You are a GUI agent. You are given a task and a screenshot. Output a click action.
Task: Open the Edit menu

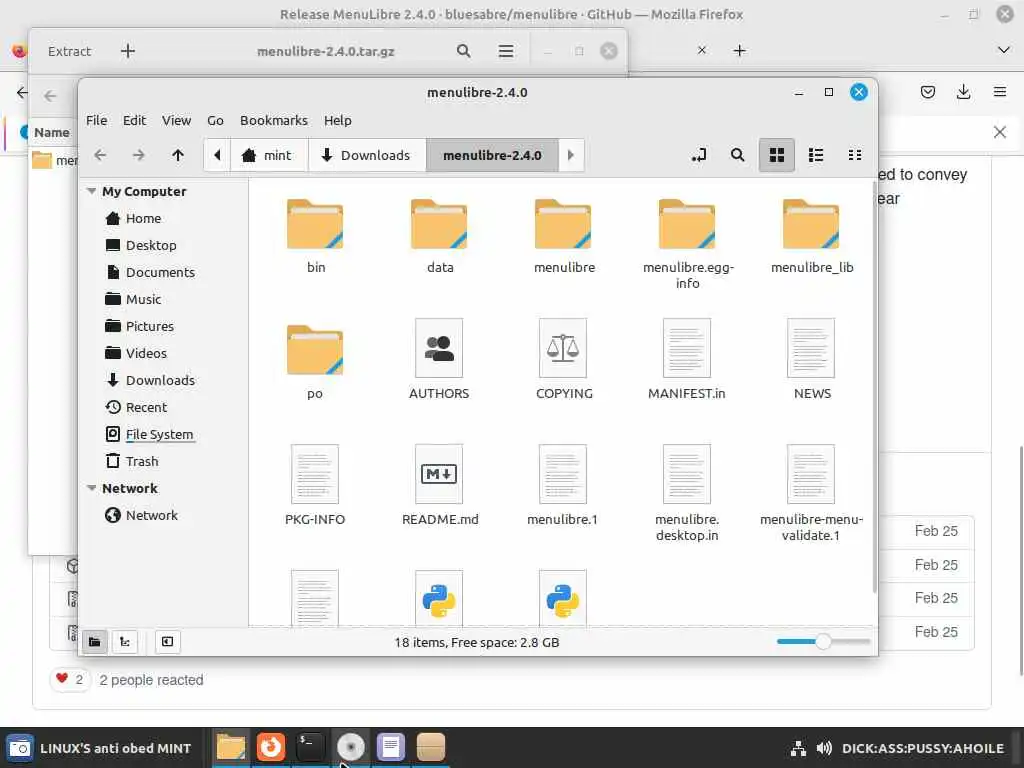[135, 120]
